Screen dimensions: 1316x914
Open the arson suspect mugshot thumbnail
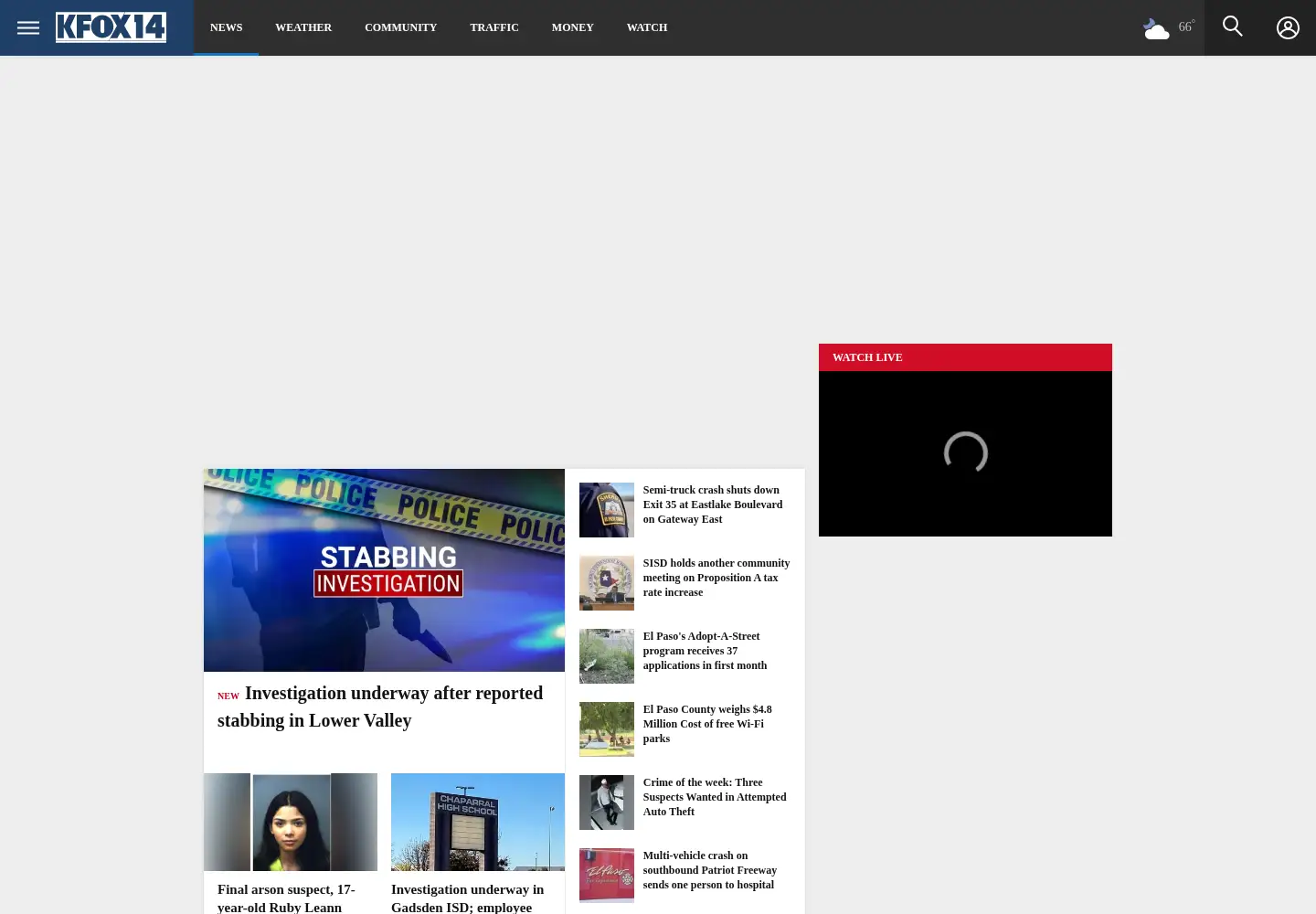pyautogui.click(x=291, y=822)
